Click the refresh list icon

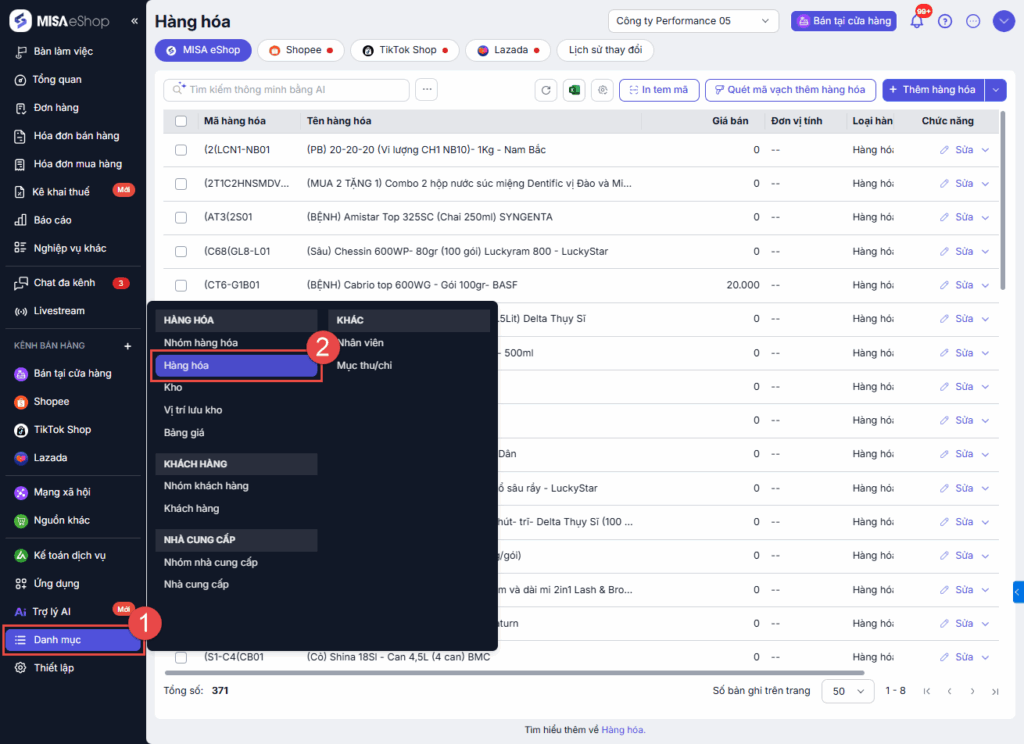(546, 89)
